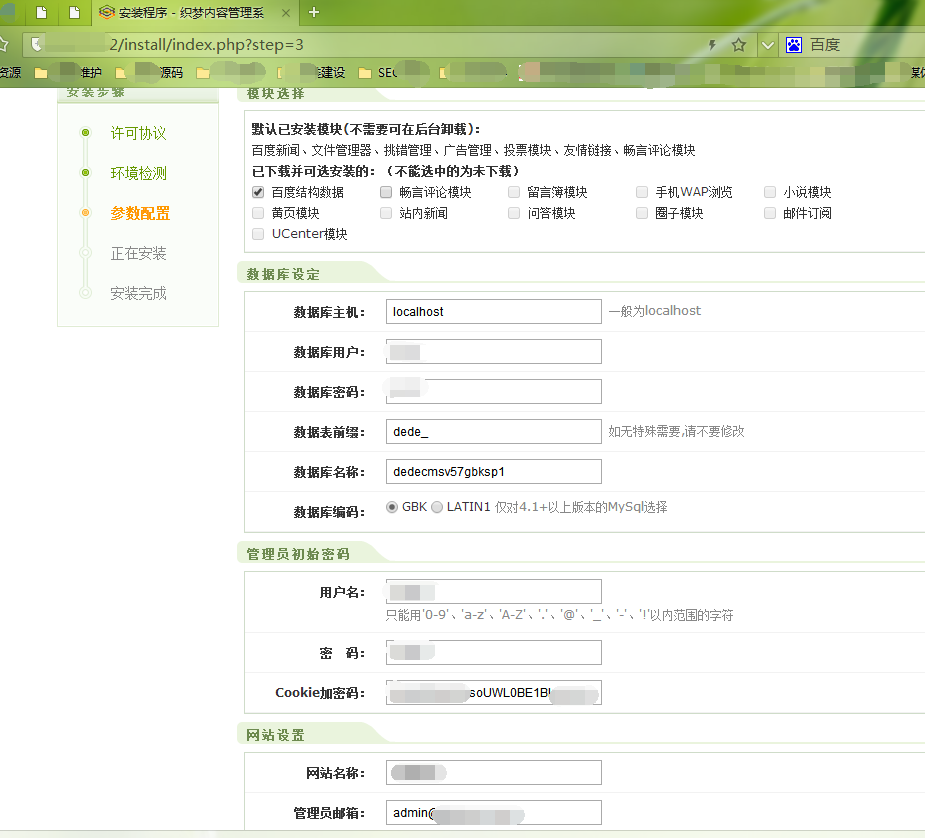Enable the 手机WAP浏览 module

coord(641,192)
